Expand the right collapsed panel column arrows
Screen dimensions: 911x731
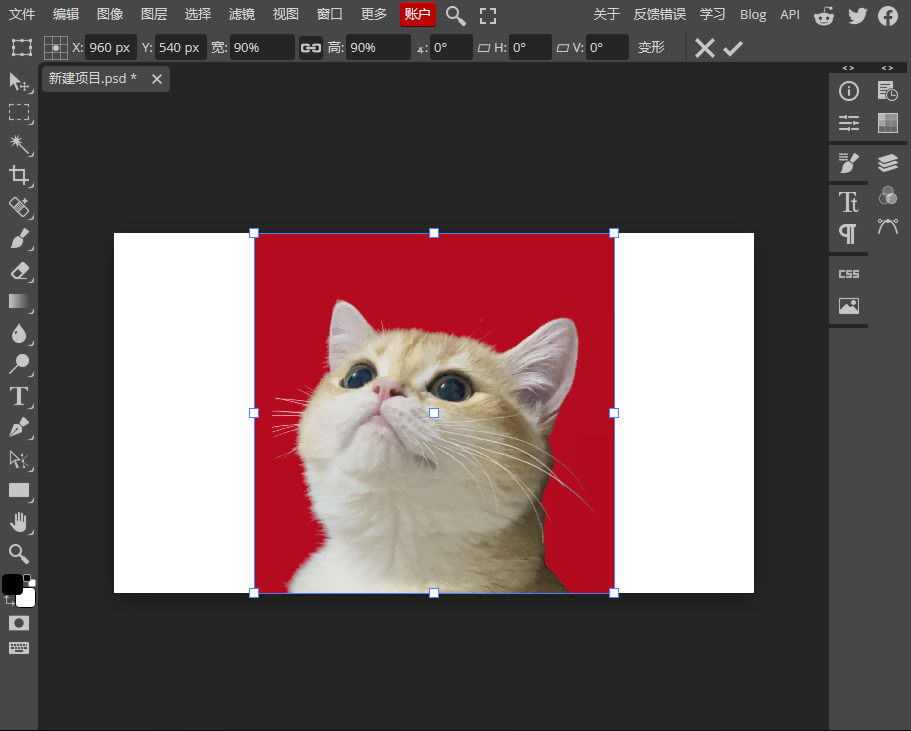(887, 68)
